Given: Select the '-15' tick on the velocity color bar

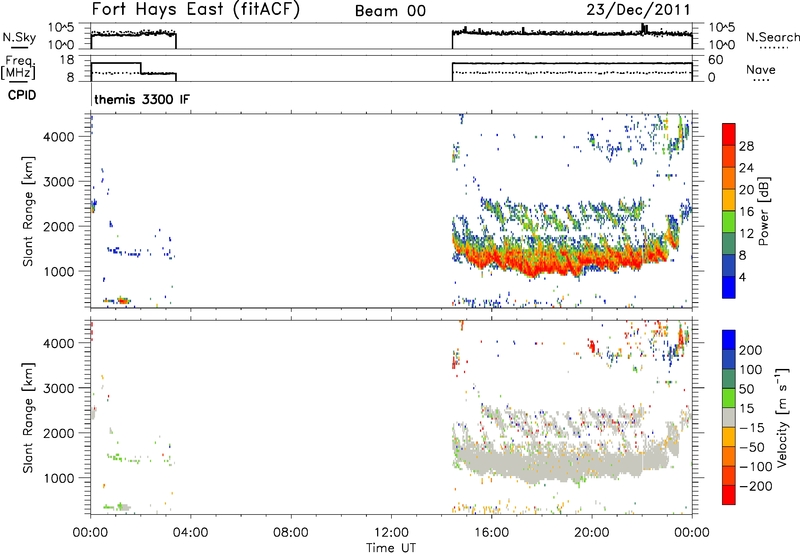Looking at the screenshot, I should (x=752, y=428).
